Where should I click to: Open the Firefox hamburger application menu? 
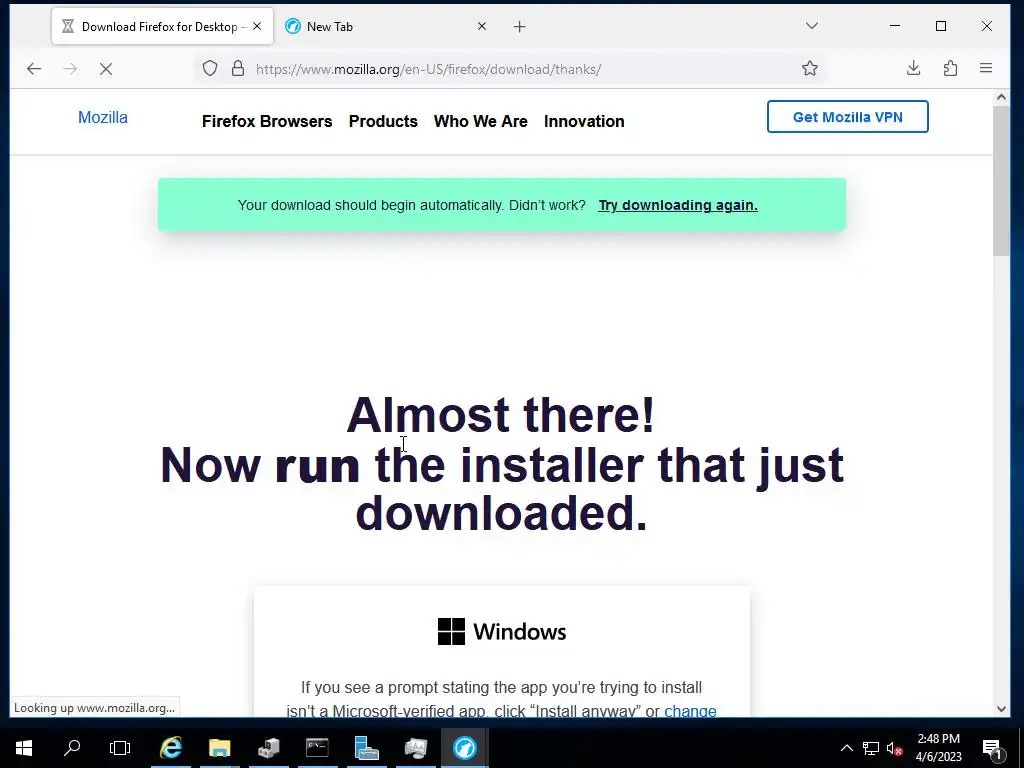pos(986,69)
